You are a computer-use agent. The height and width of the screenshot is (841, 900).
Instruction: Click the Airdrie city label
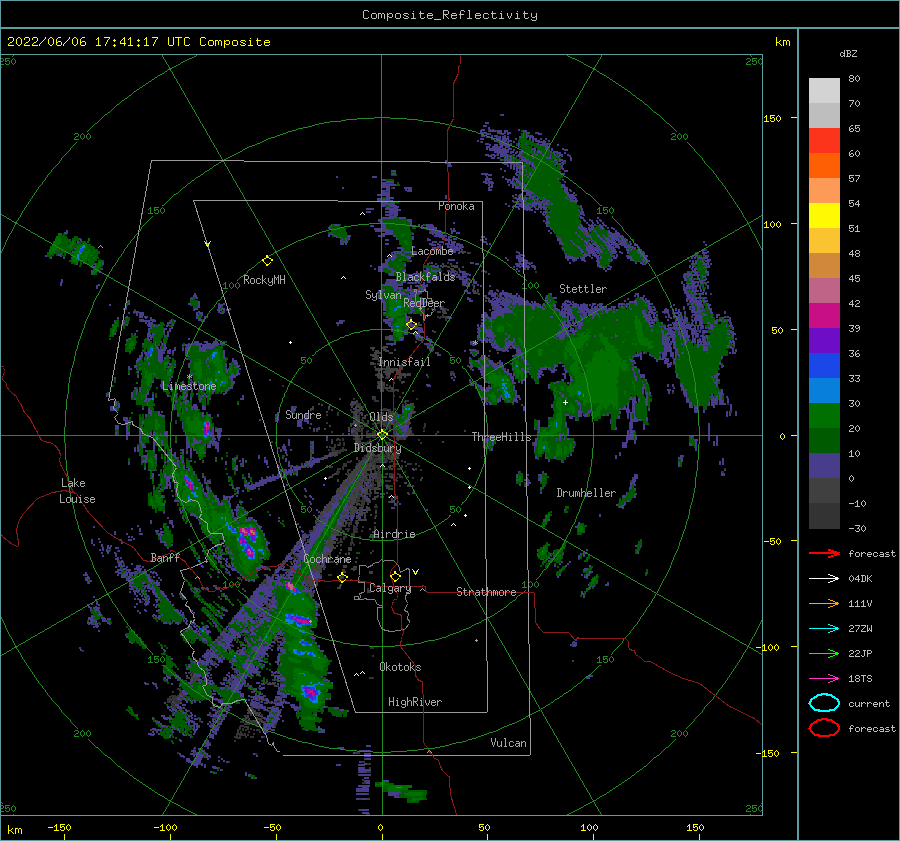pyautogui.click(x=394, y=534)
